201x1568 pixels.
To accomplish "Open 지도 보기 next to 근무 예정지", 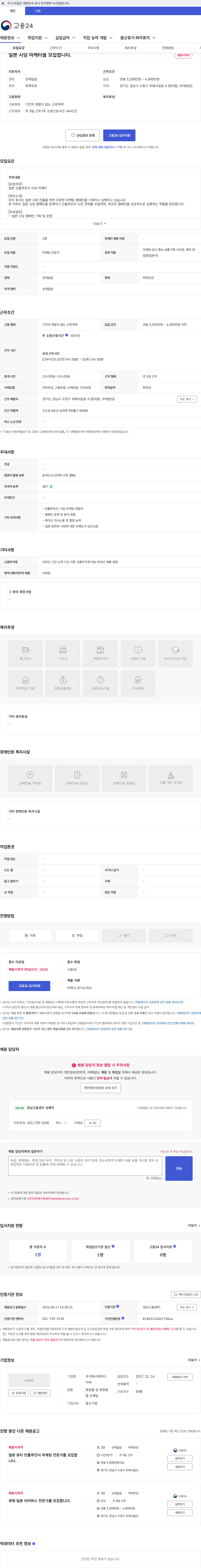I will click(187, 399).
